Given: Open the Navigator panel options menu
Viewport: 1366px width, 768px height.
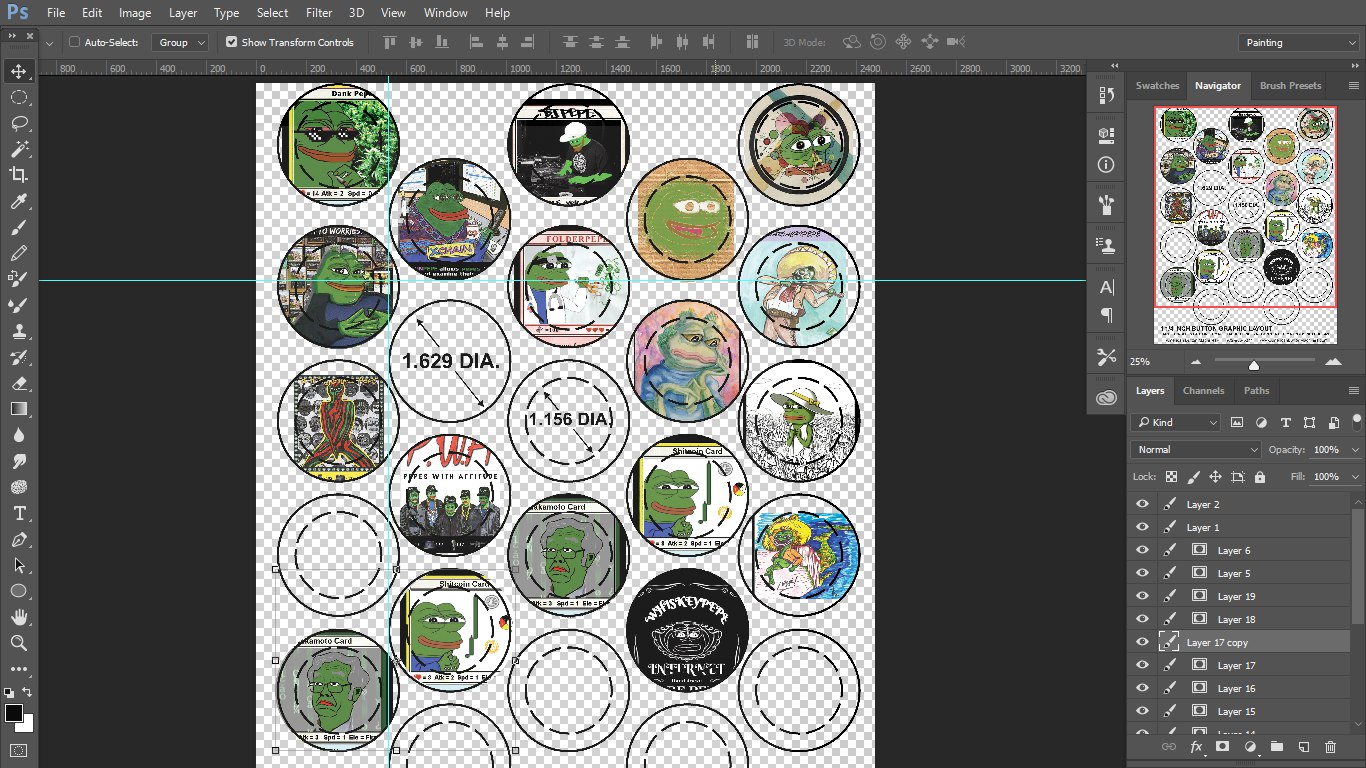Looking at the screenshot, I should click(x=1354, y=86).
